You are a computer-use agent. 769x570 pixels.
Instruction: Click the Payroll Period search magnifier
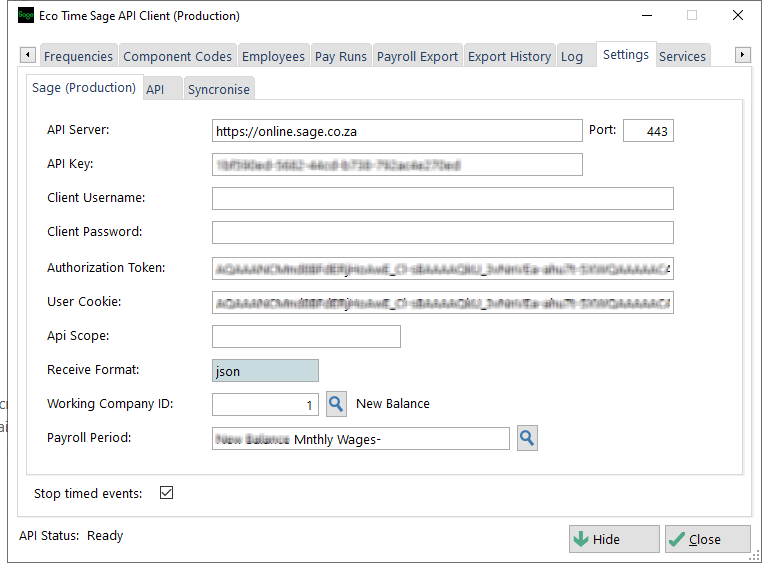[527, 438]
